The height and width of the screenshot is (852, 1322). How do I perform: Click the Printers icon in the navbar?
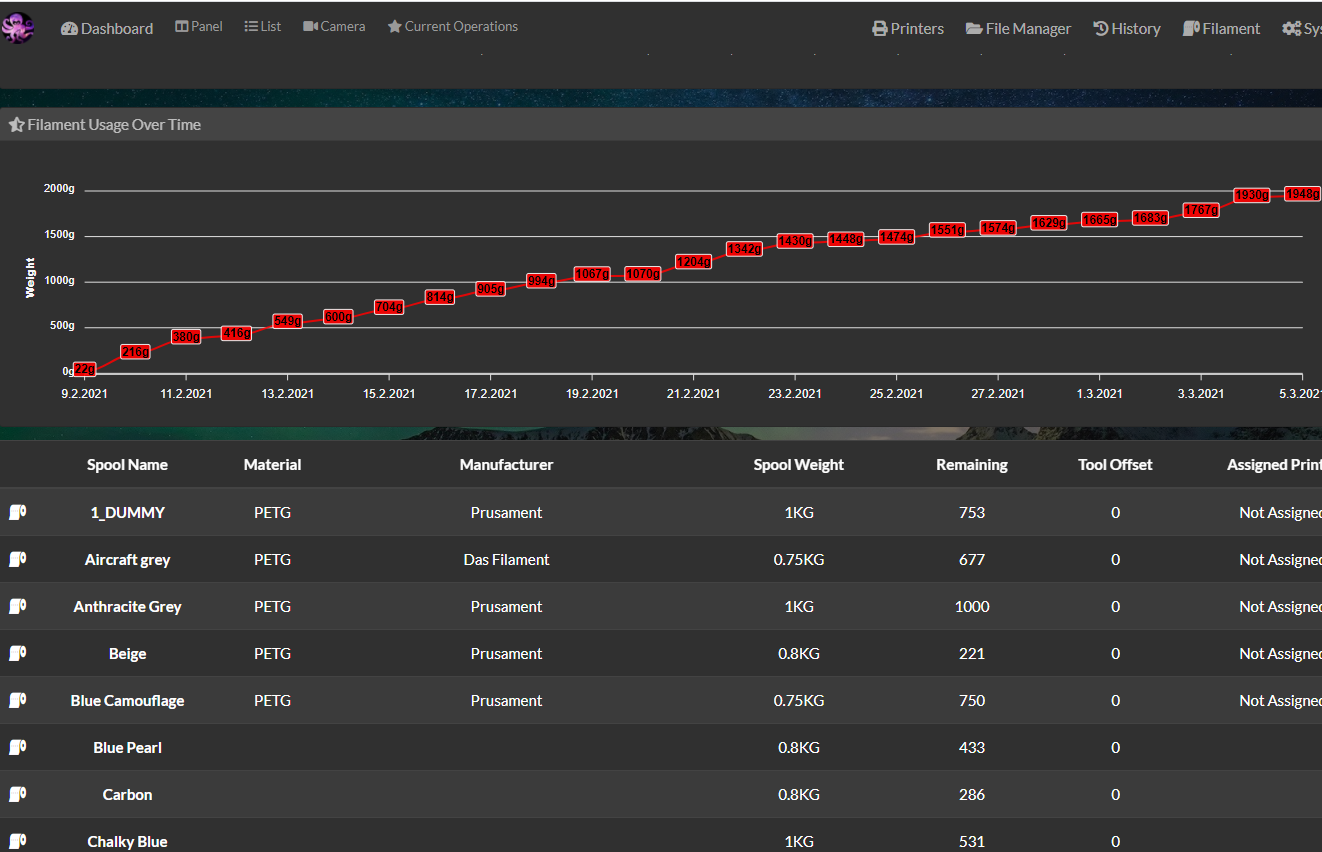tap(878, 28)
